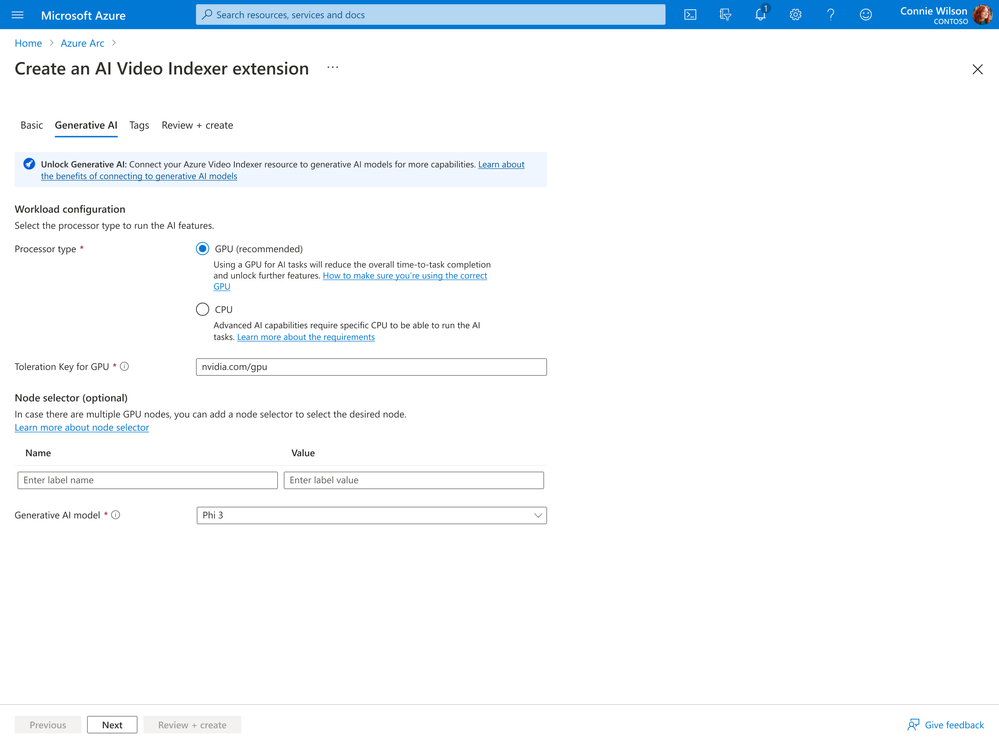The image size is (999, 745).
Task: Open the help question mark icon
Action: point(830,15)
